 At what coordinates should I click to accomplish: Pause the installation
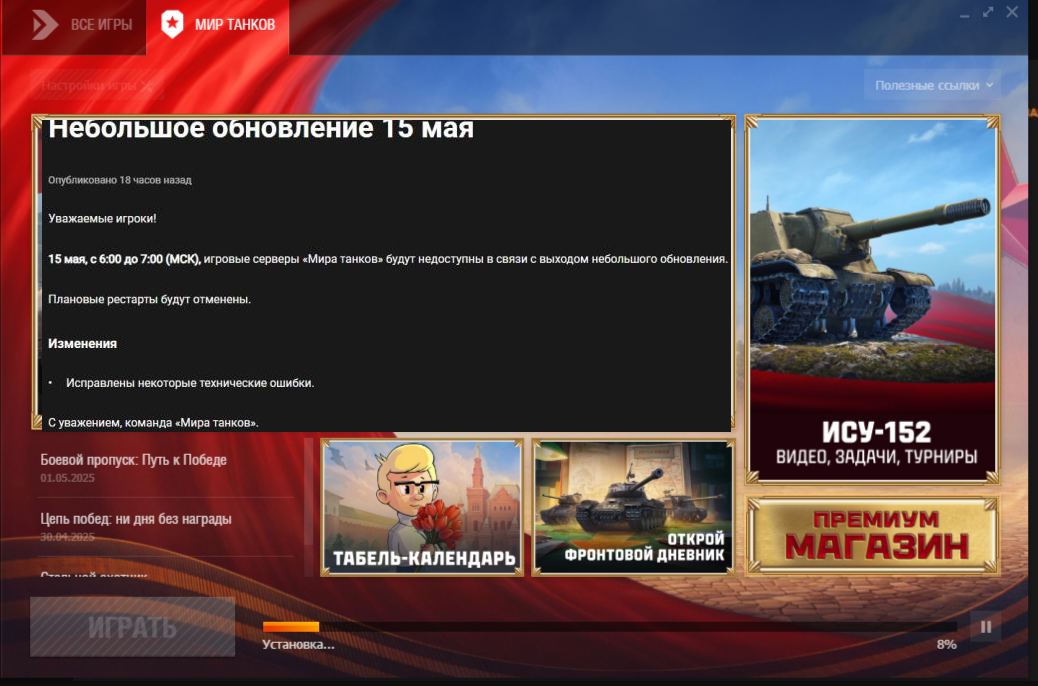point(985,626)
